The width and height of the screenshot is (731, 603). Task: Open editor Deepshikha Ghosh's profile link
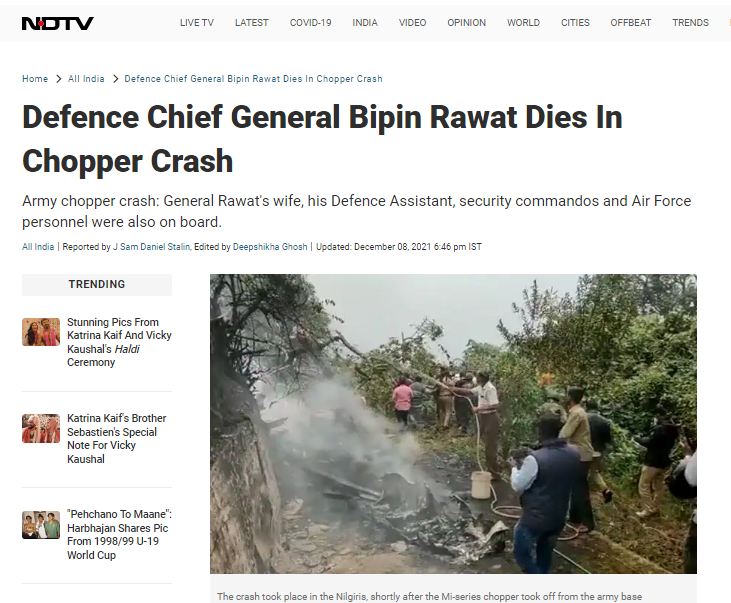click(x=270, y=247)
